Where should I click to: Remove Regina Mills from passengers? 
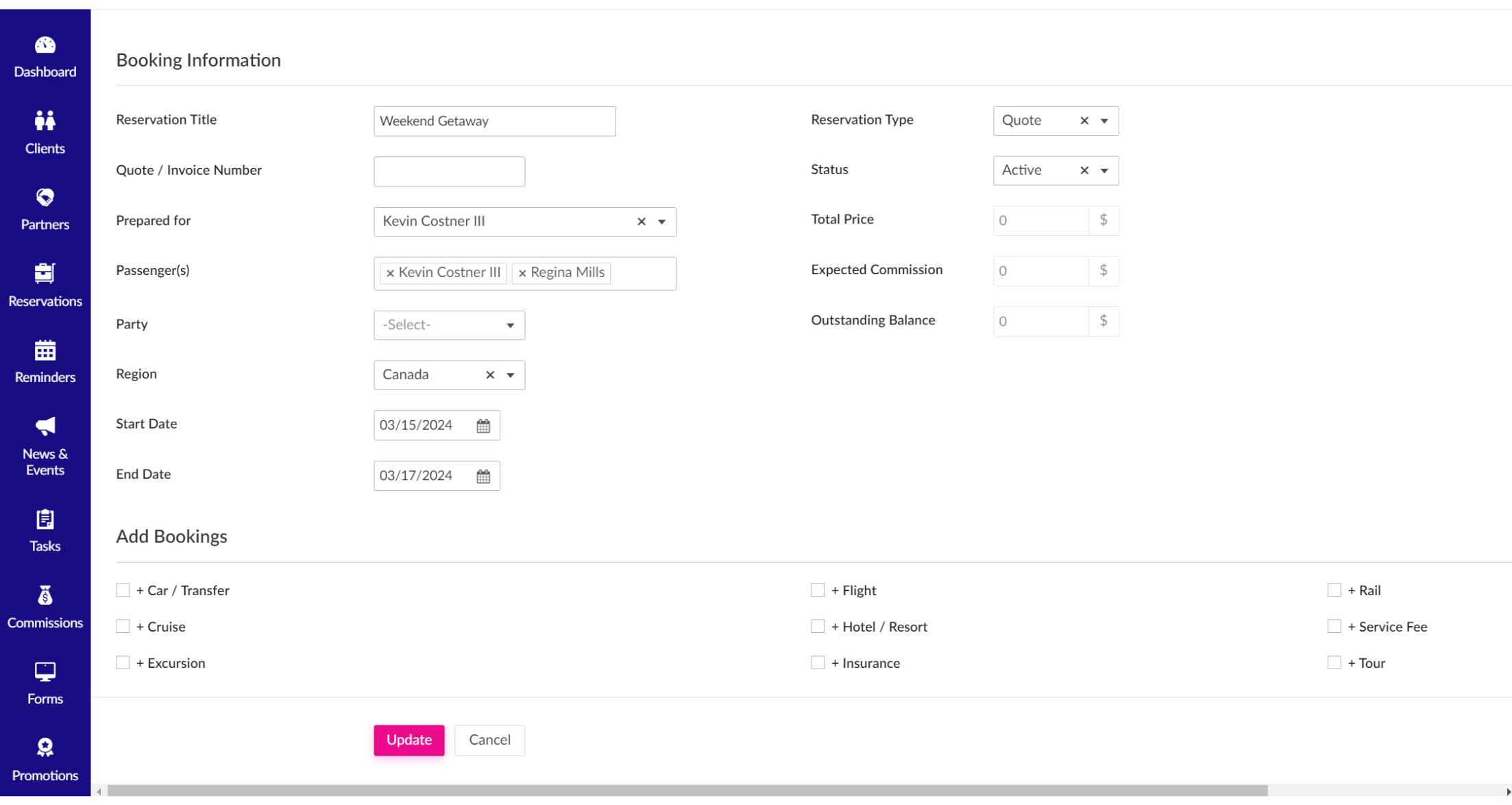click(x=522, y=273)
